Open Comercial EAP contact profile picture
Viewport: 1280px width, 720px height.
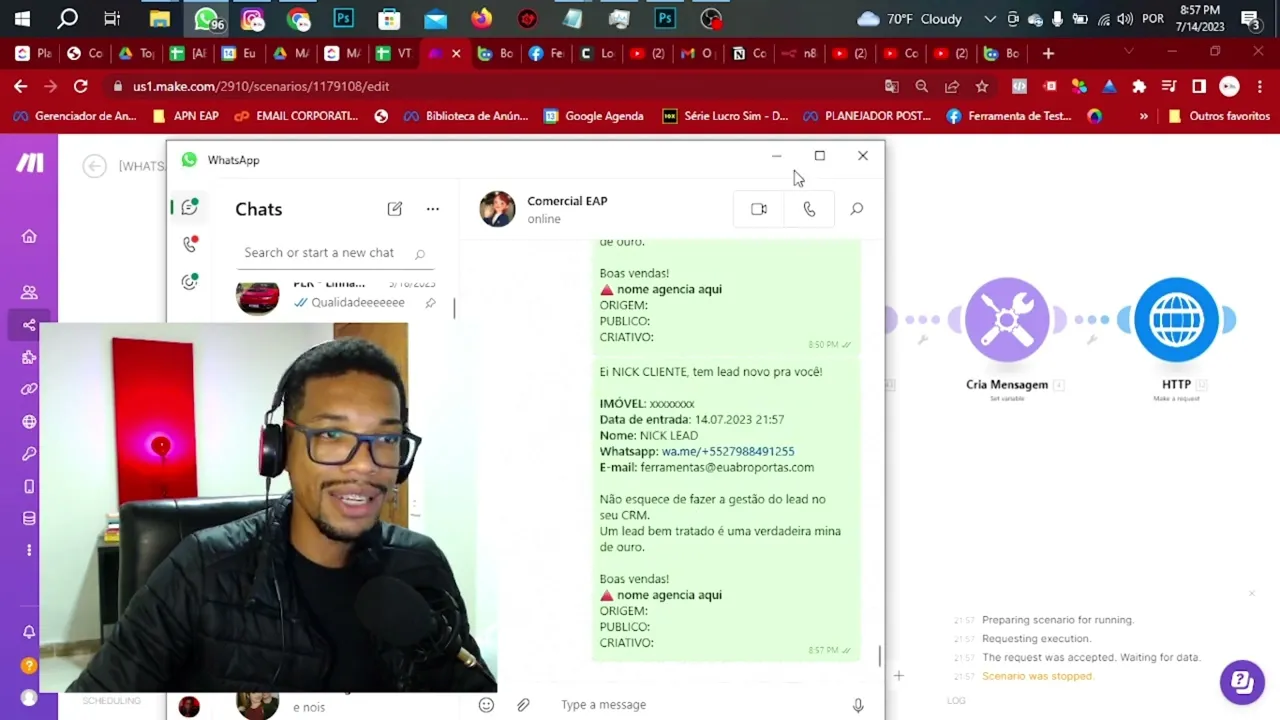coord(497,209)
